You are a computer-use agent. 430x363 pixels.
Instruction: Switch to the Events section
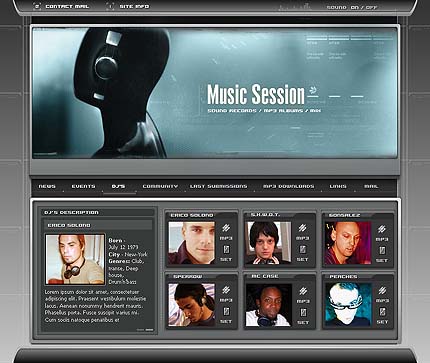coord(83,186)
